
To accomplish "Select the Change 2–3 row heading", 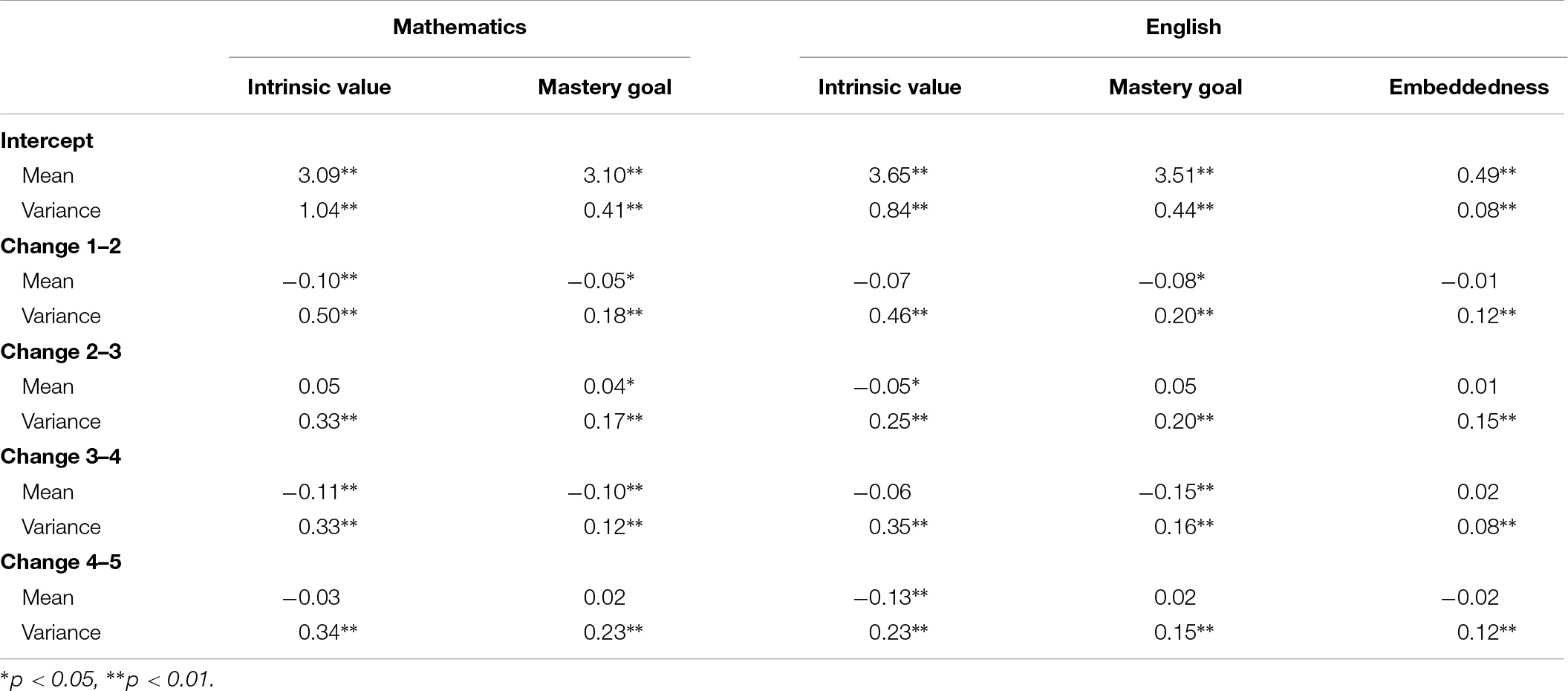I will (x=60, y=351).
